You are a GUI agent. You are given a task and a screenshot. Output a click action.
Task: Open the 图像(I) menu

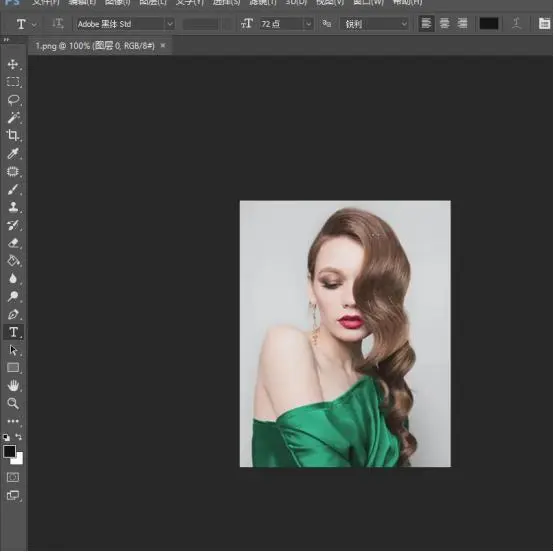(117, 3)
